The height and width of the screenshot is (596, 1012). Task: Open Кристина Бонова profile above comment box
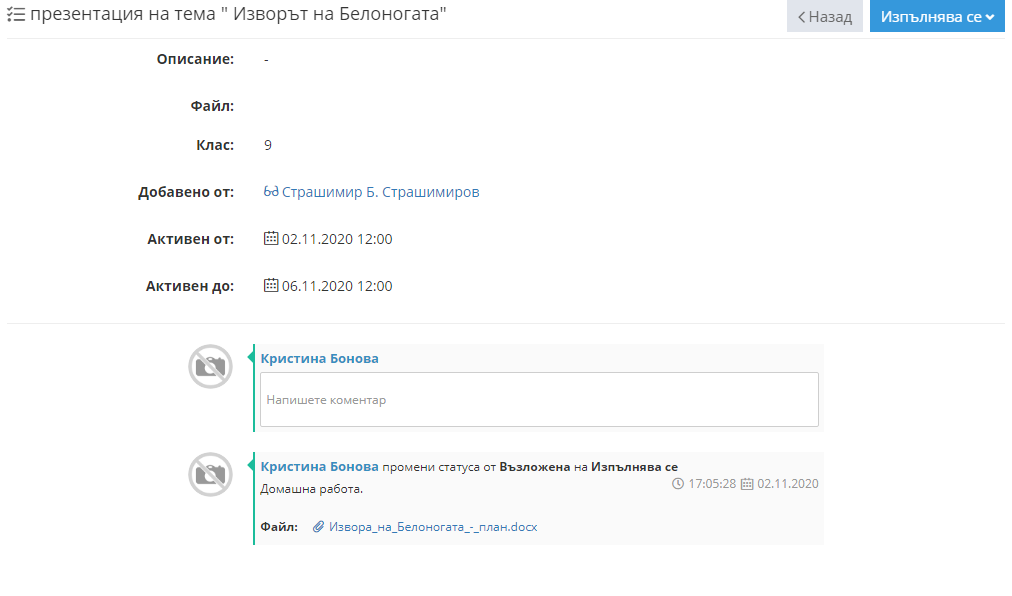319,358
